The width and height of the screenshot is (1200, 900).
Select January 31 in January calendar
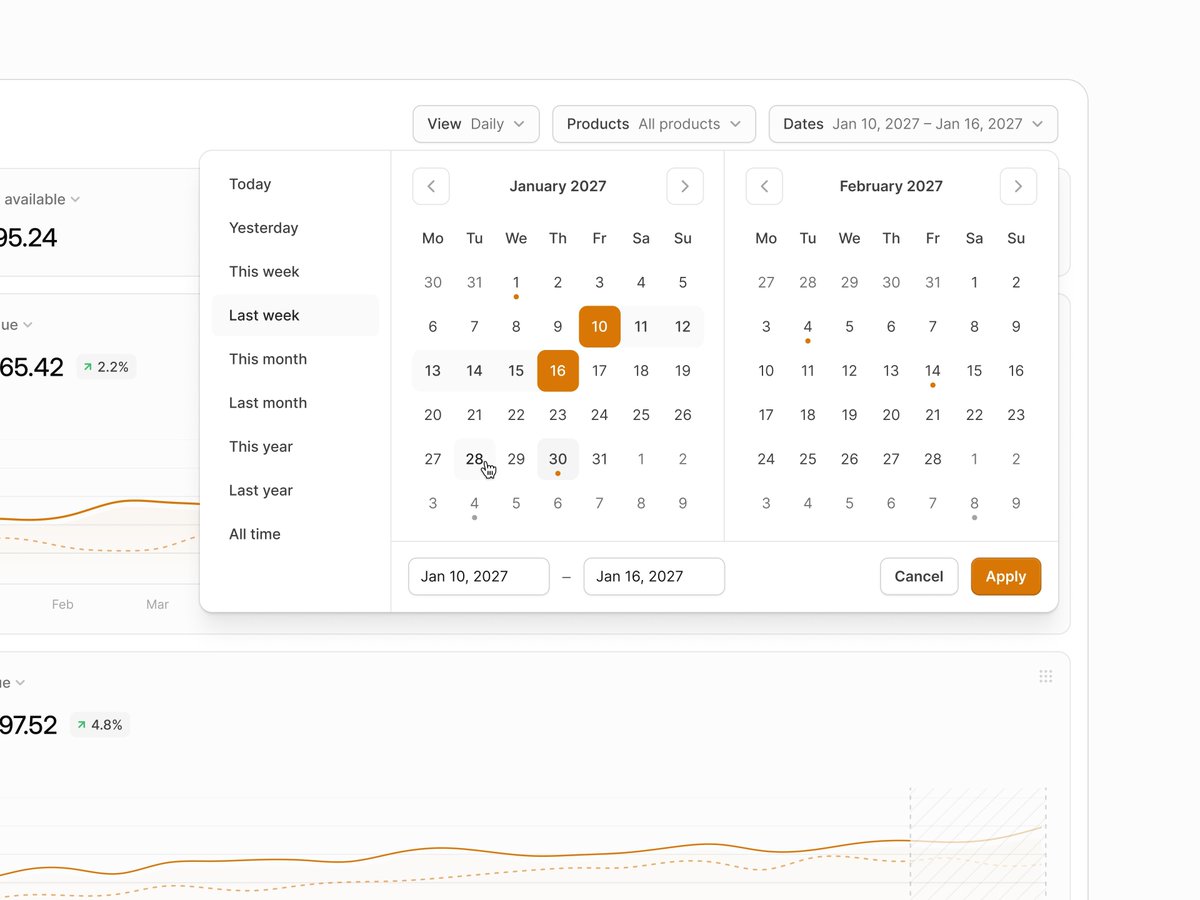[x=600, y=459]
